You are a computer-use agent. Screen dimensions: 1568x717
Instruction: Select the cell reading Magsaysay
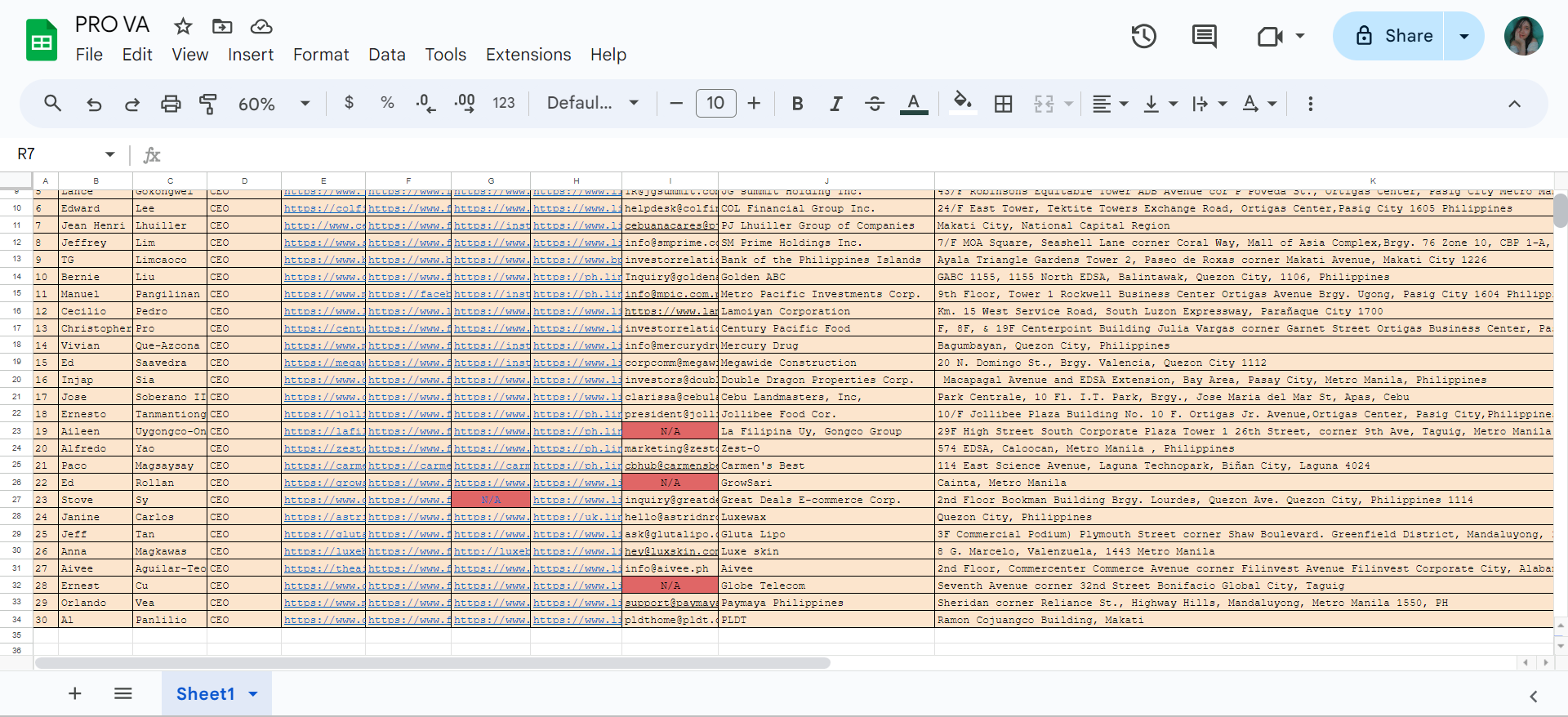click(x=170, y=465)
